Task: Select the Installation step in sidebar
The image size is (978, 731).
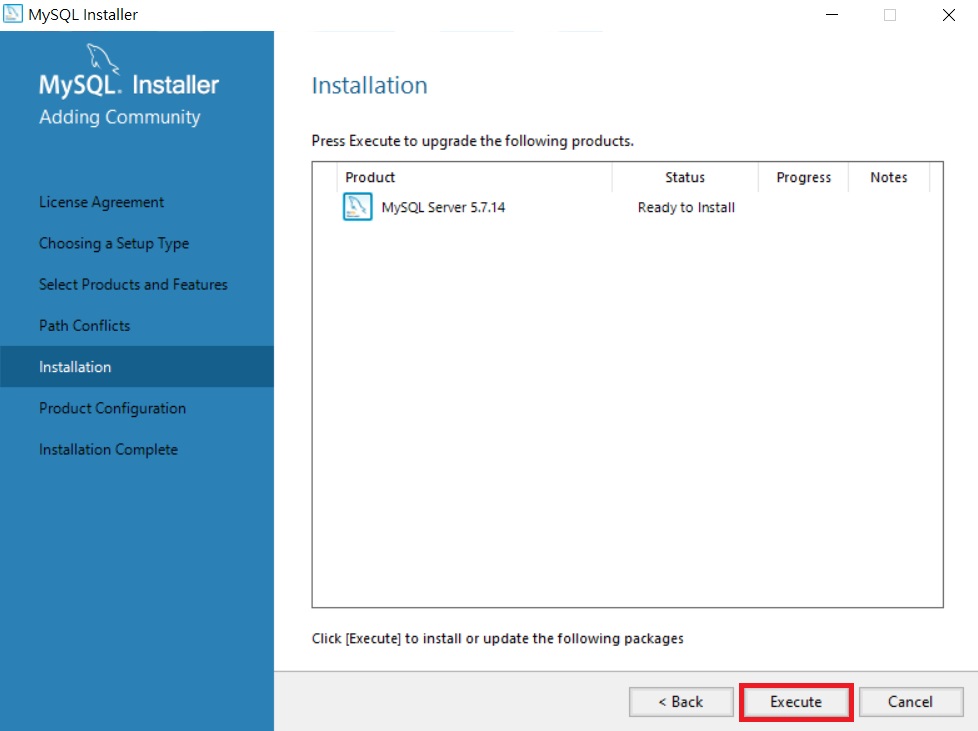Action: point(137,367)
